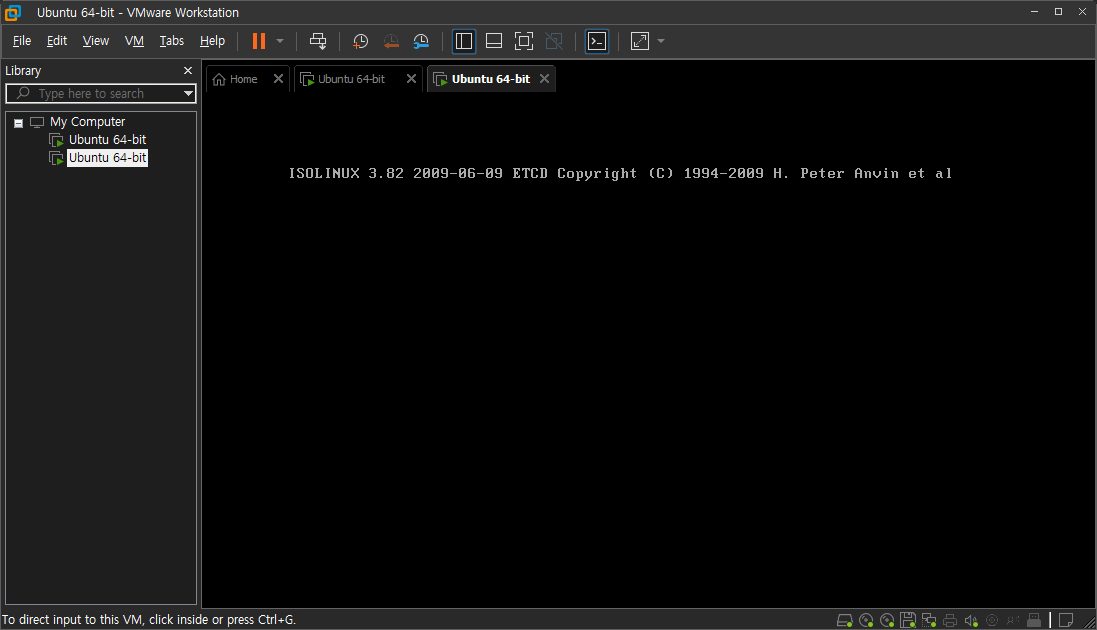Image resolution: width=1097 pixels, height=630 pixels.
Task: Open stretch guest dropdown arrow
Action: 661,41
